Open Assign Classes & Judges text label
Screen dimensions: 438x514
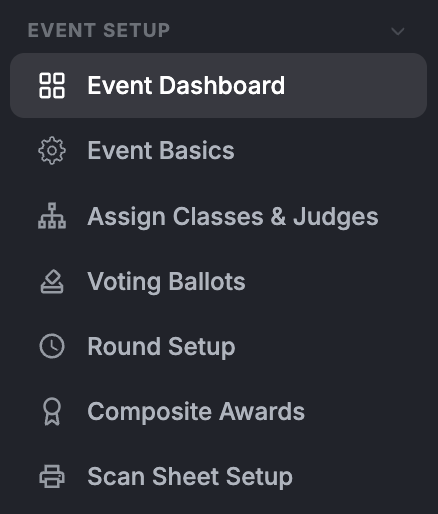[233, 217]
